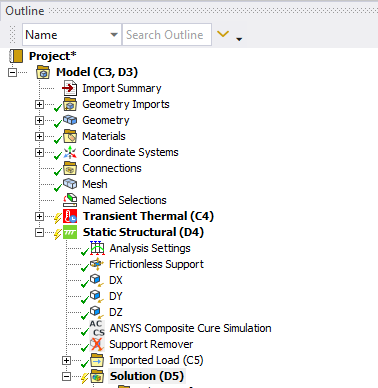
Task: Click the Geometry blue cubes icon
Action: pyautogui.click(x=70, y=120)
